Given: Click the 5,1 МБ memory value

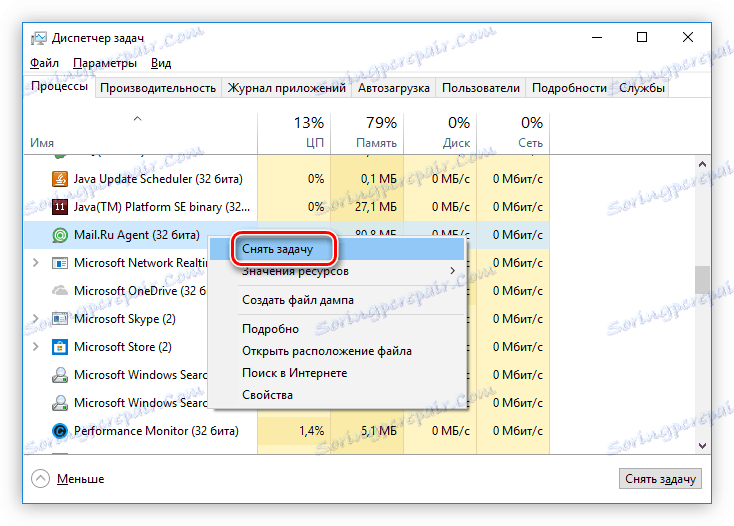Looking at the screenshot, I should [x=379, y=431].
